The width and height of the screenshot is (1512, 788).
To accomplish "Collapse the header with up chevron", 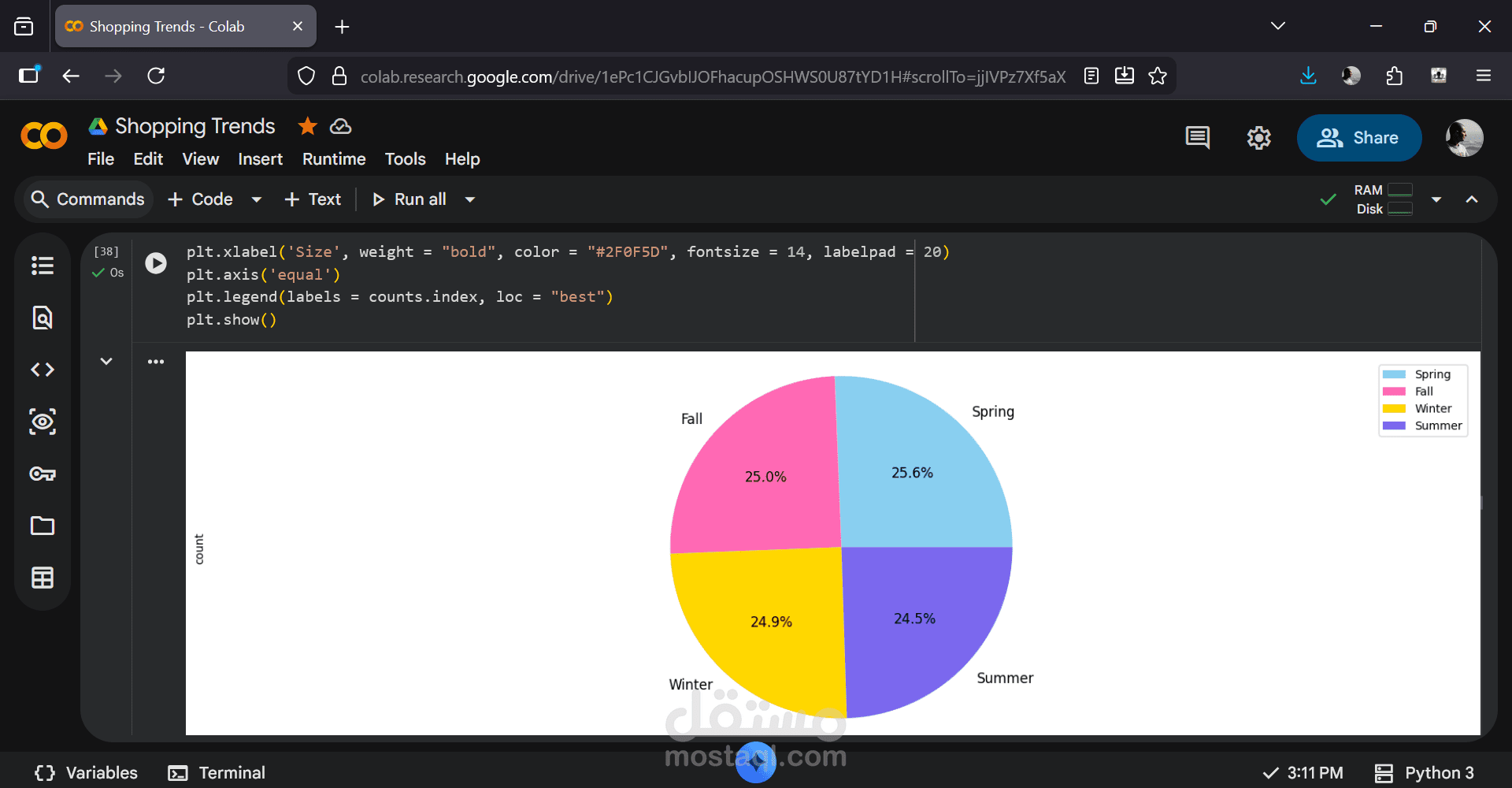I will point(1472,200).
